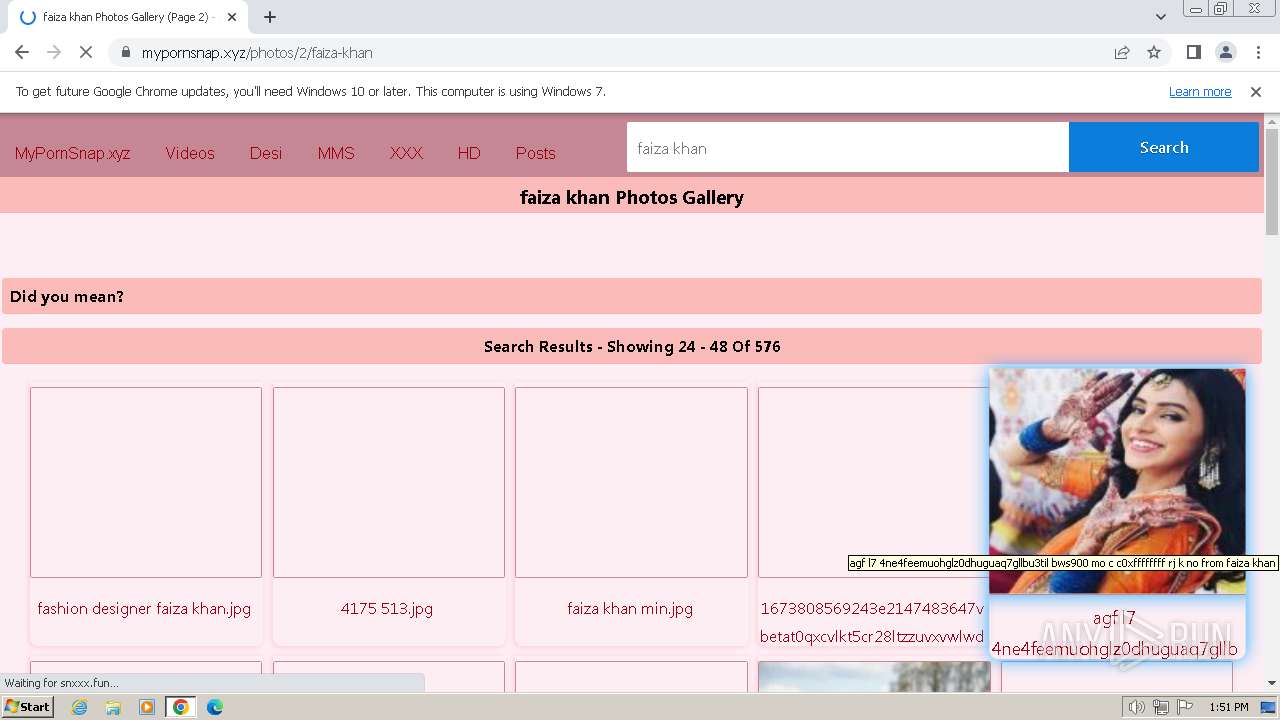
Task: Toggle the Chrome side panel
Action: click(1193, 52)
